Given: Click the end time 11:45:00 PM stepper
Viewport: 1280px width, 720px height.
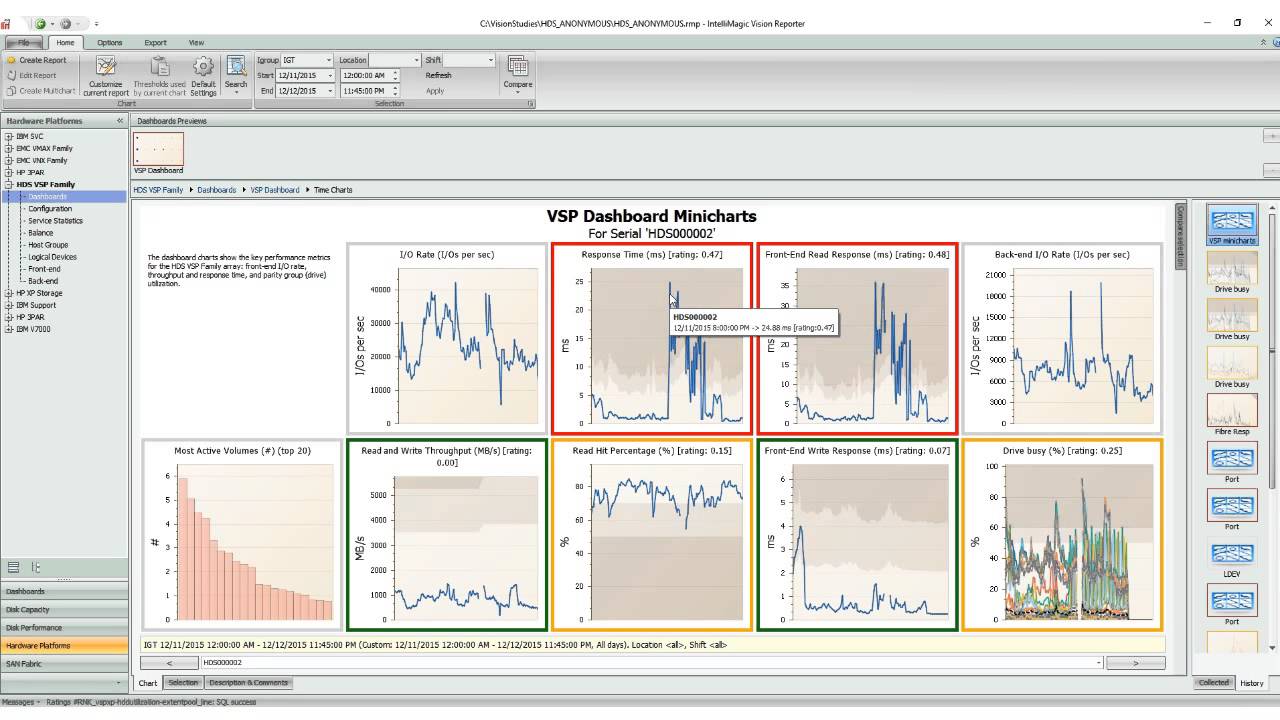Looking at the screenshot, I should [395, 90].
